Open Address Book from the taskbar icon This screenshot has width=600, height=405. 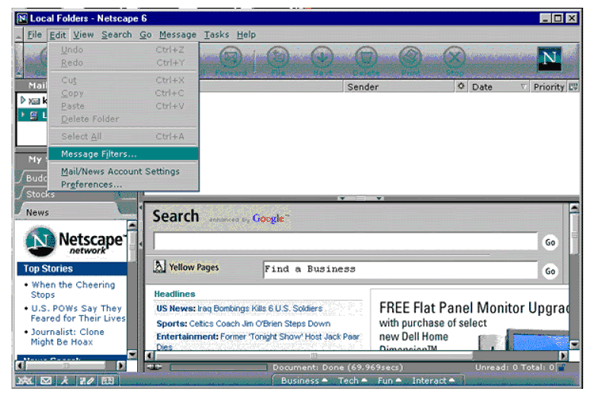(108, 381)
